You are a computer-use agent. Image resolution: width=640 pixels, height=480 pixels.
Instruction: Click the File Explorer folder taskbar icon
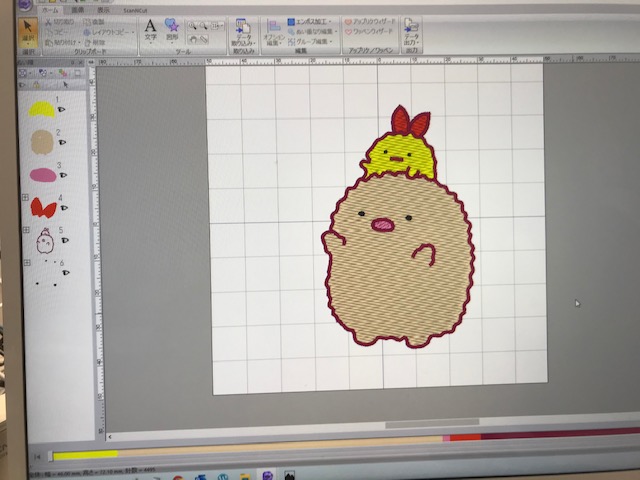(x=244, y=476)
